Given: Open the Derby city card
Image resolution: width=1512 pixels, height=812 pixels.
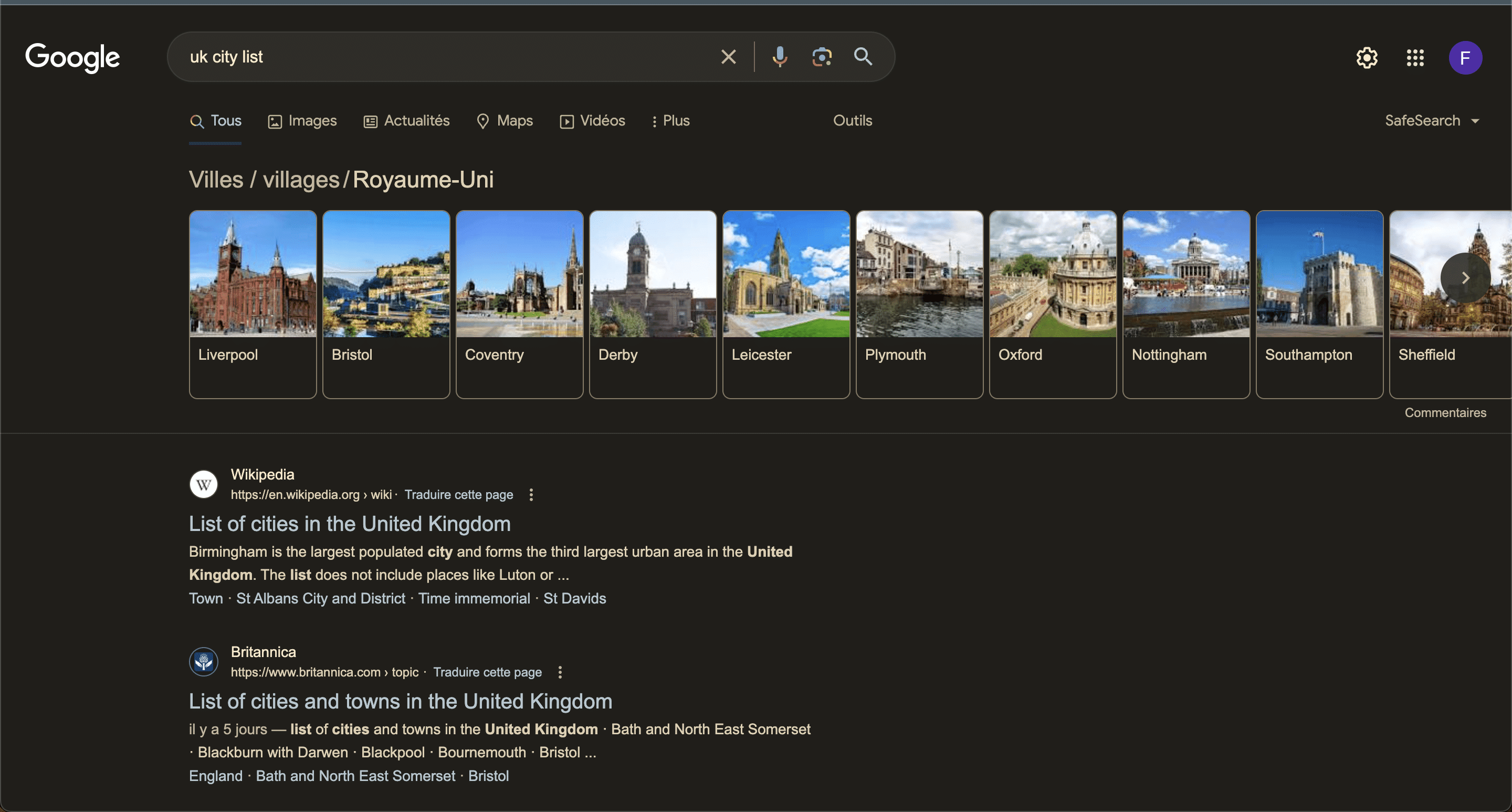Looking at the screenshot, I should pos(653,304).
